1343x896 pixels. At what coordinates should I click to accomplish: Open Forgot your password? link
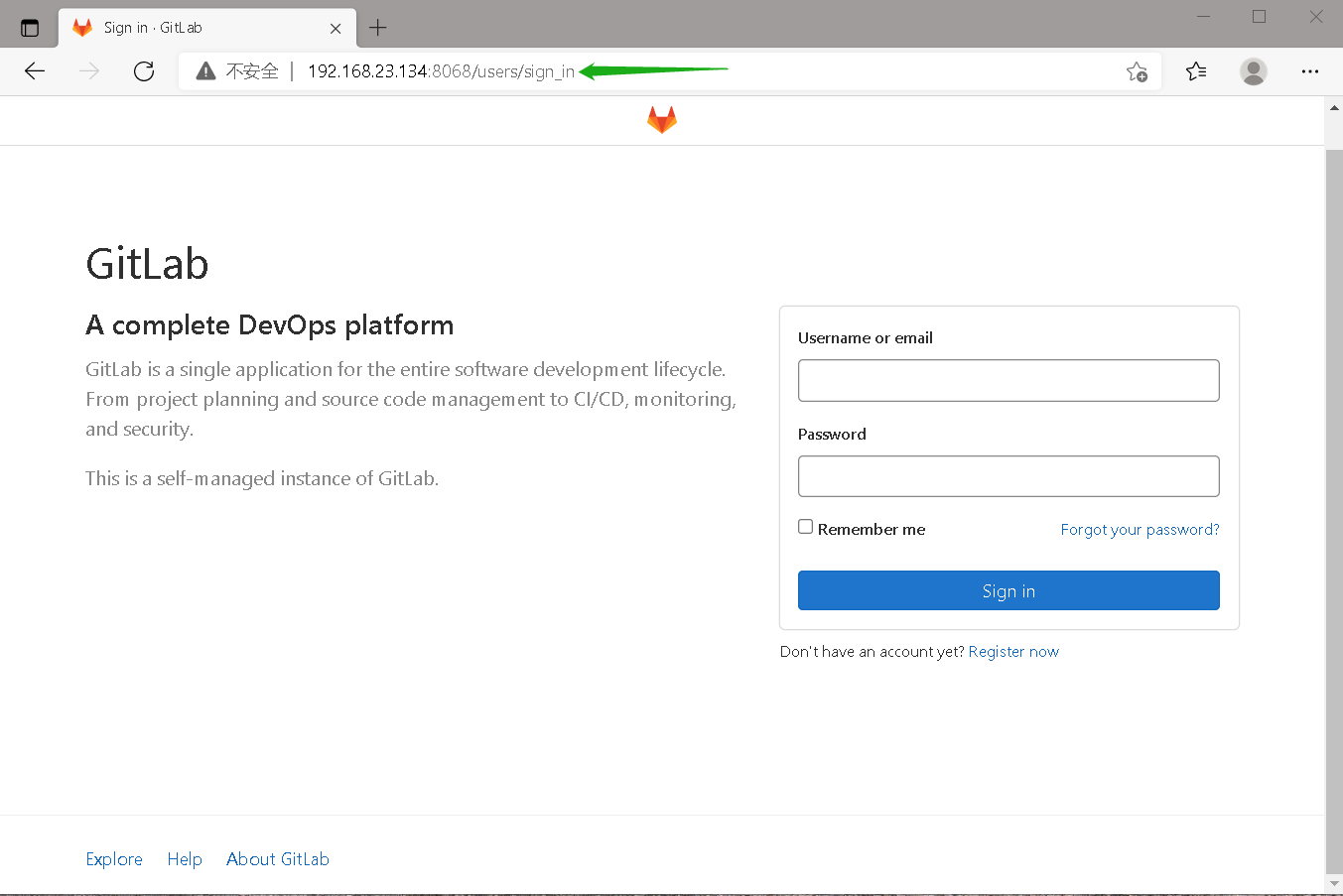click(x=1140, y=529)
